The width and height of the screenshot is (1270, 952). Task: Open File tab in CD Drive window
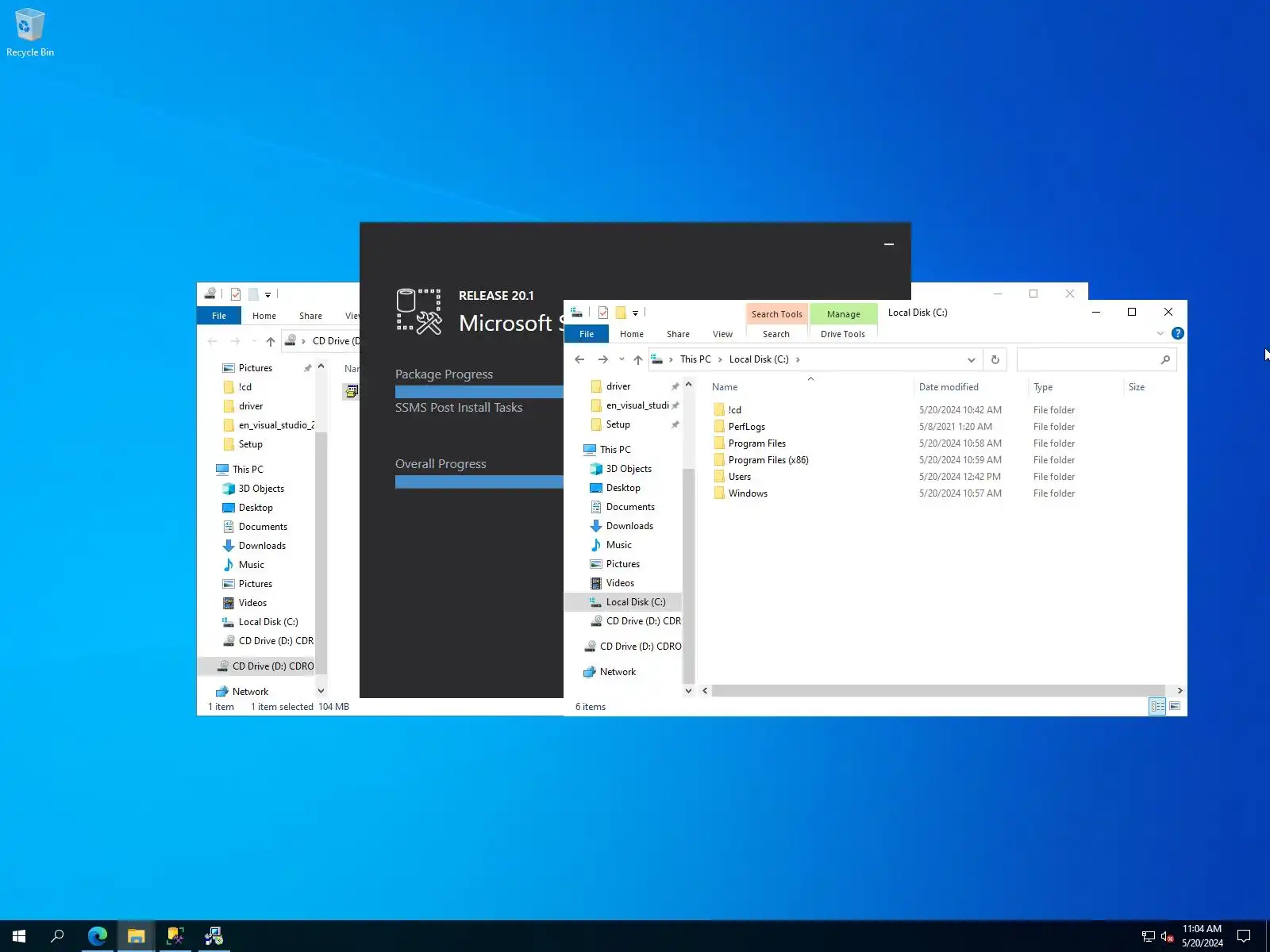(219, 316)
